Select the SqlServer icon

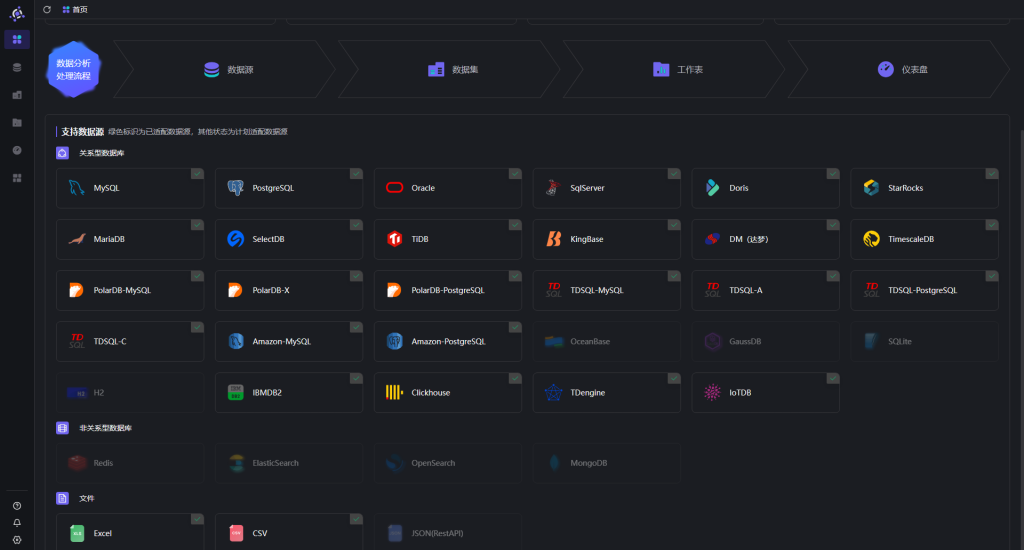[553, 188]
